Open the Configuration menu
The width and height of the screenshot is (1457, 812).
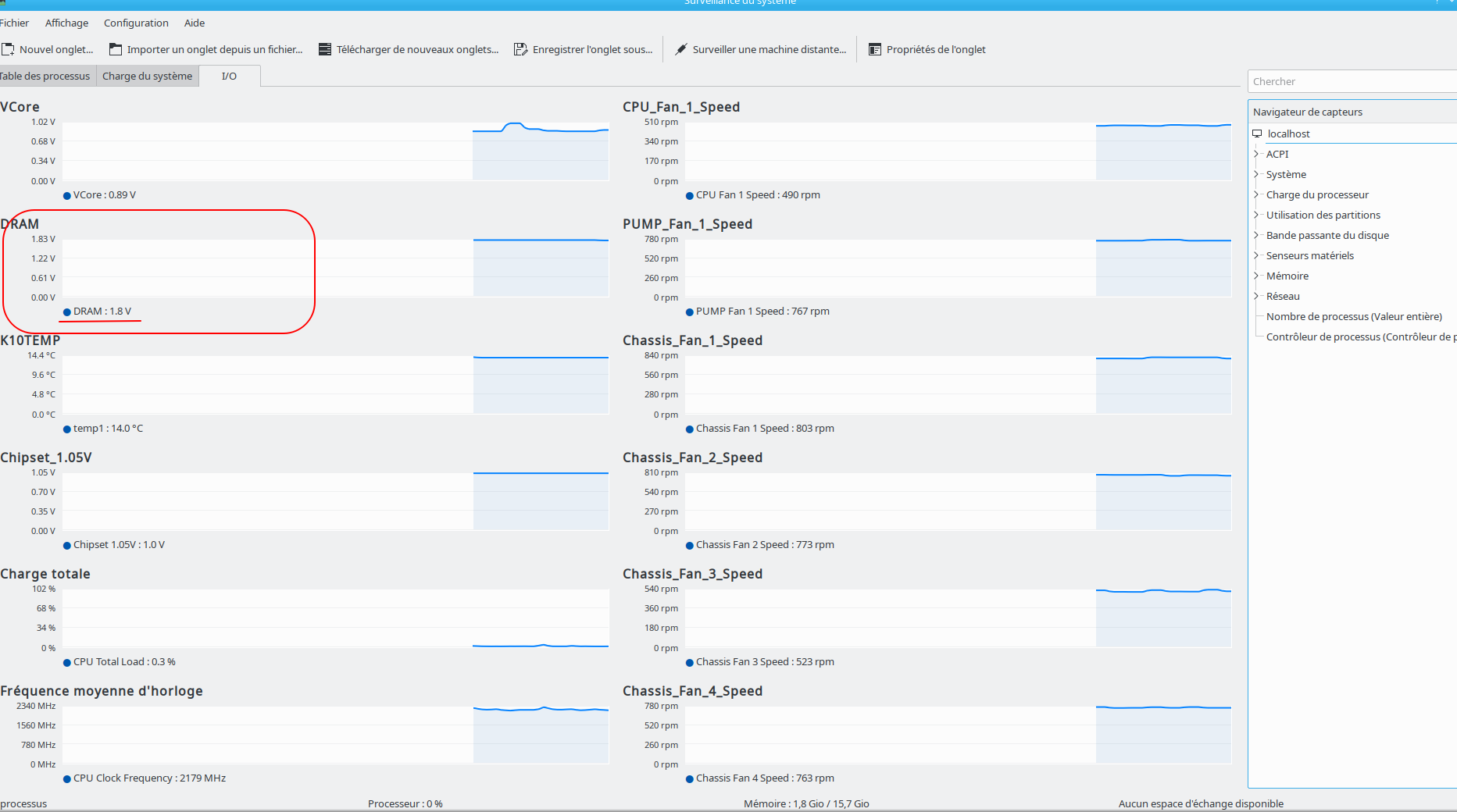click(136, 23)
